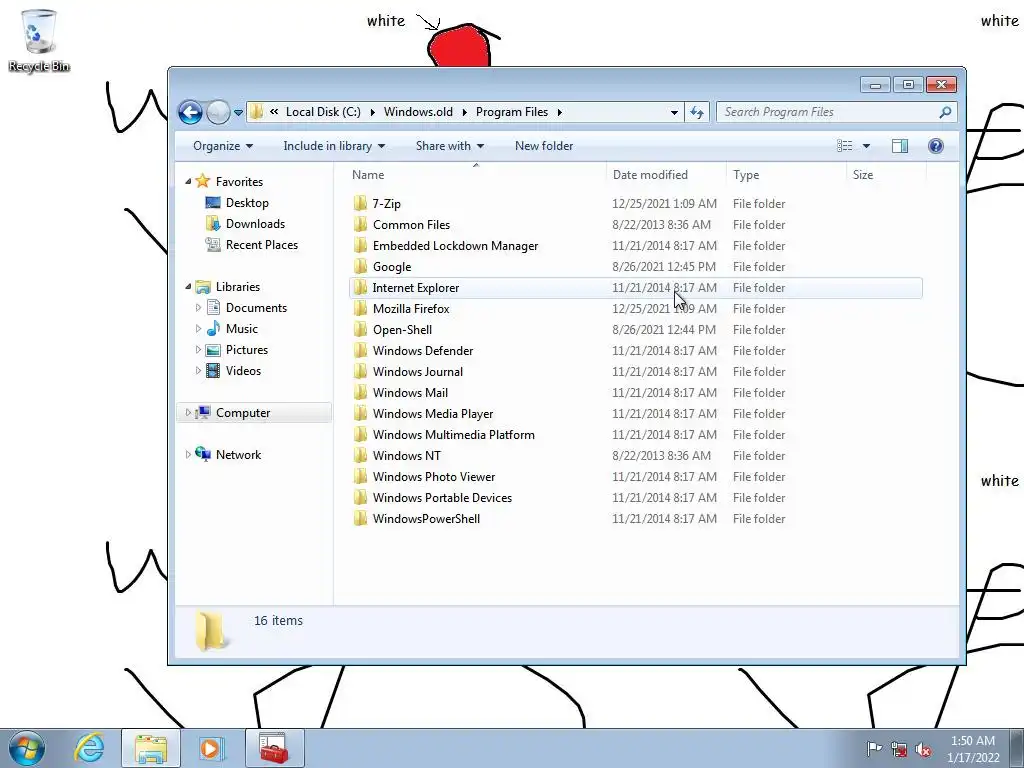Select the Windows Photo Viewer folder name
The width and height of the screenshot is (1024, 768).
[x=434, y=477]
